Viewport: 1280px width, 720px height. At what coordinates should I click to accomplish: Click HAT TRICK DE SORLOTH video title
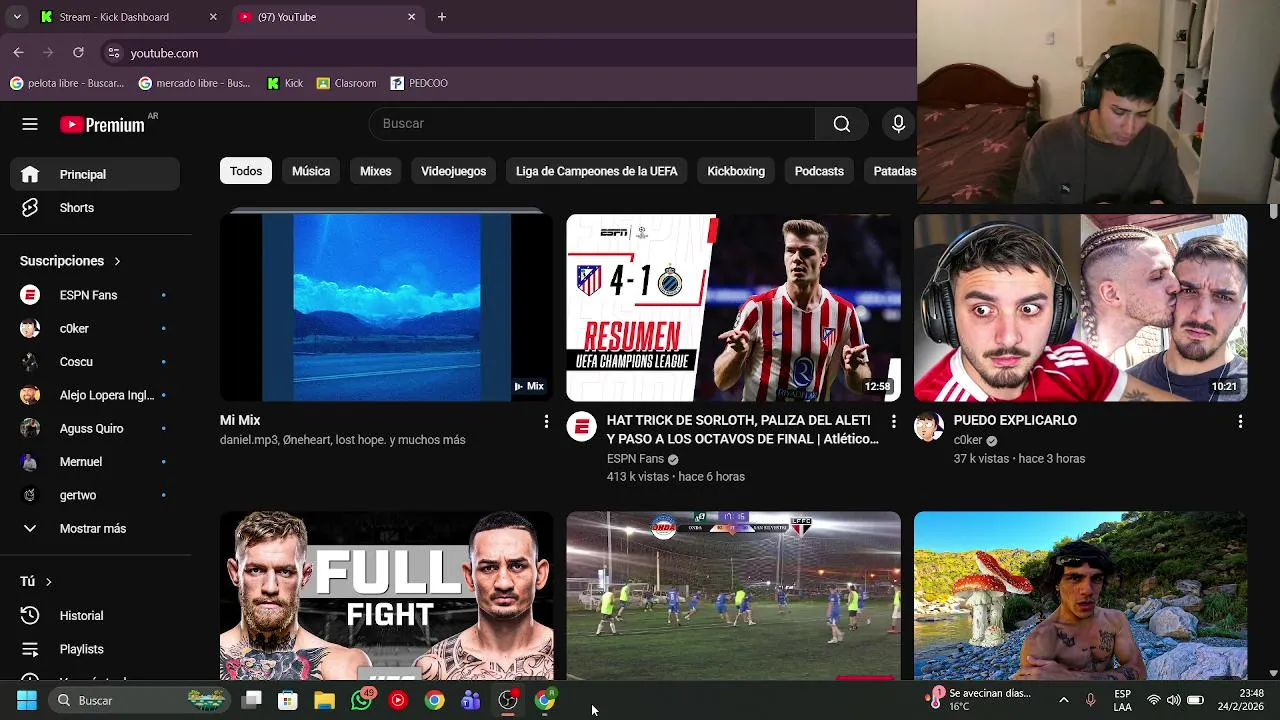742,430
